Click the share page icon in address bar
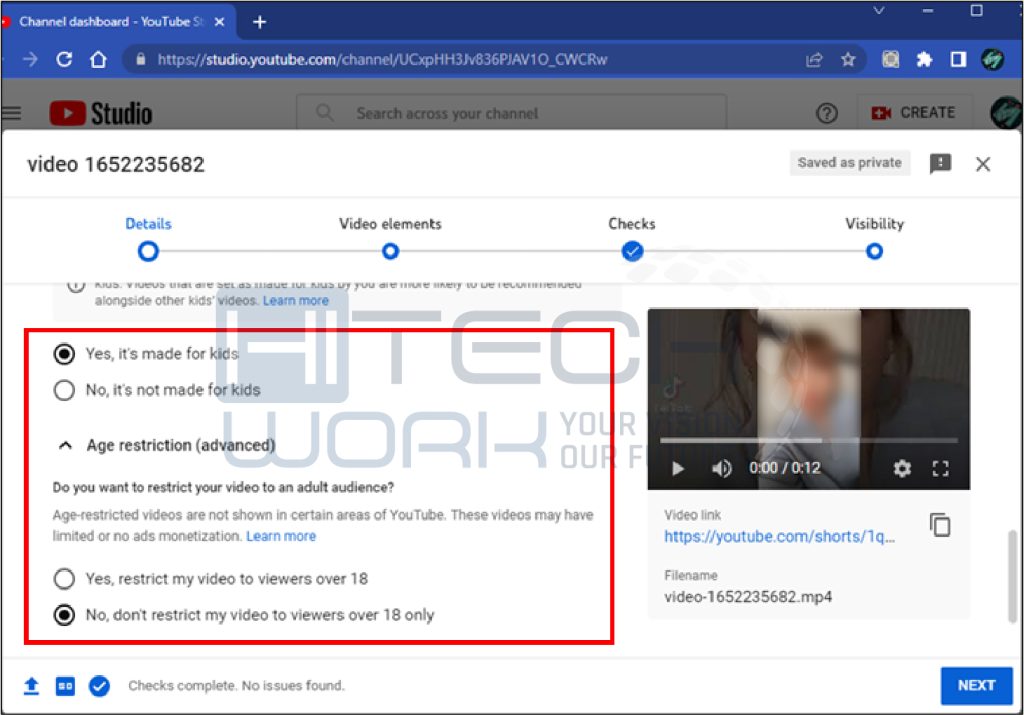 click(814, 60)
